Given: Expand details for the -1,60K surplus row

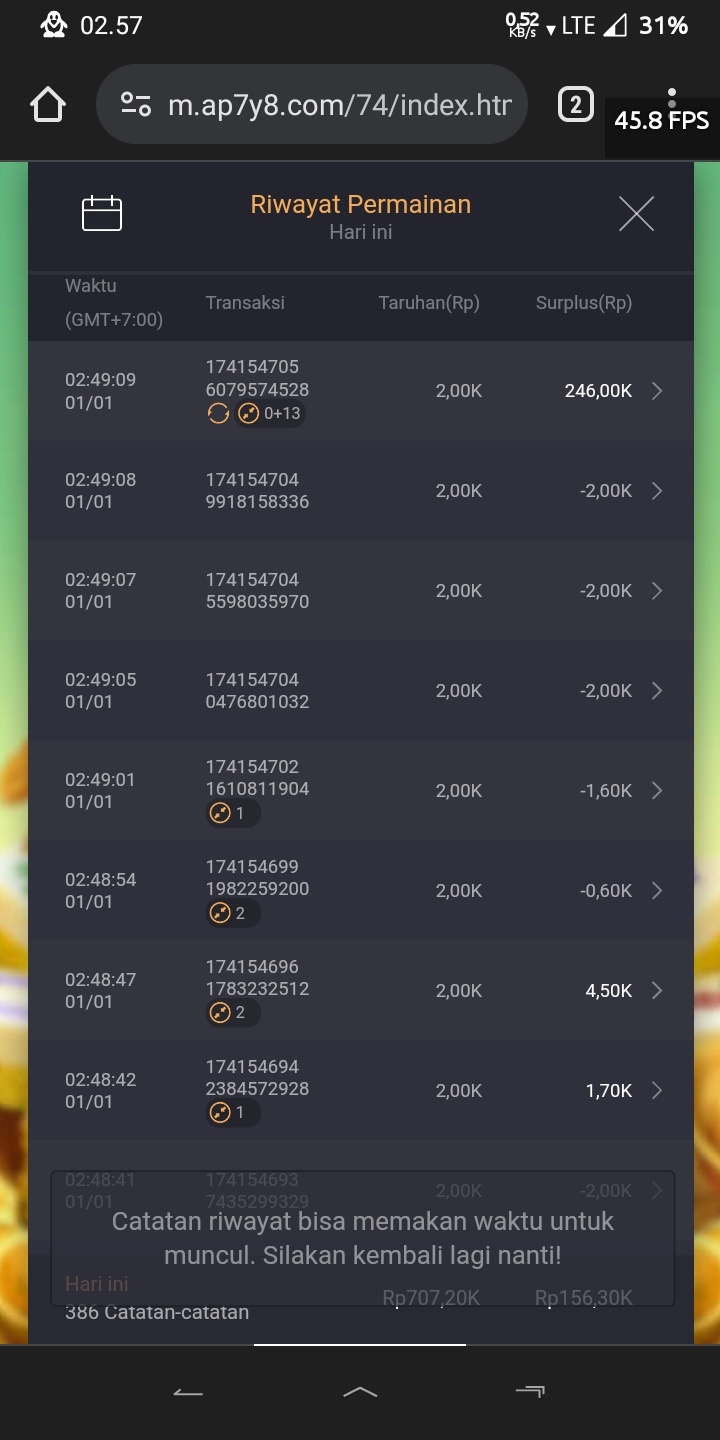Looking at the screenshot, I should (x=657, y=791).
